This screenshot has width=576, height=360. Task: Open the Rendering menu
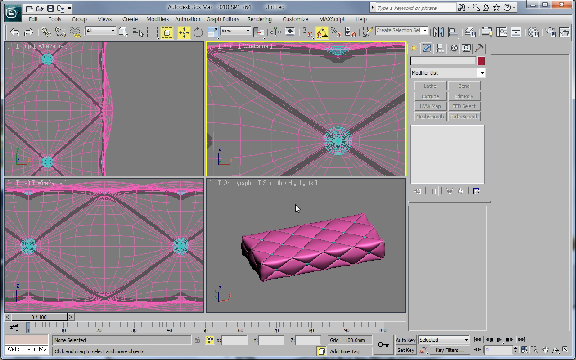pyautogui.click(x=259, y=19)
